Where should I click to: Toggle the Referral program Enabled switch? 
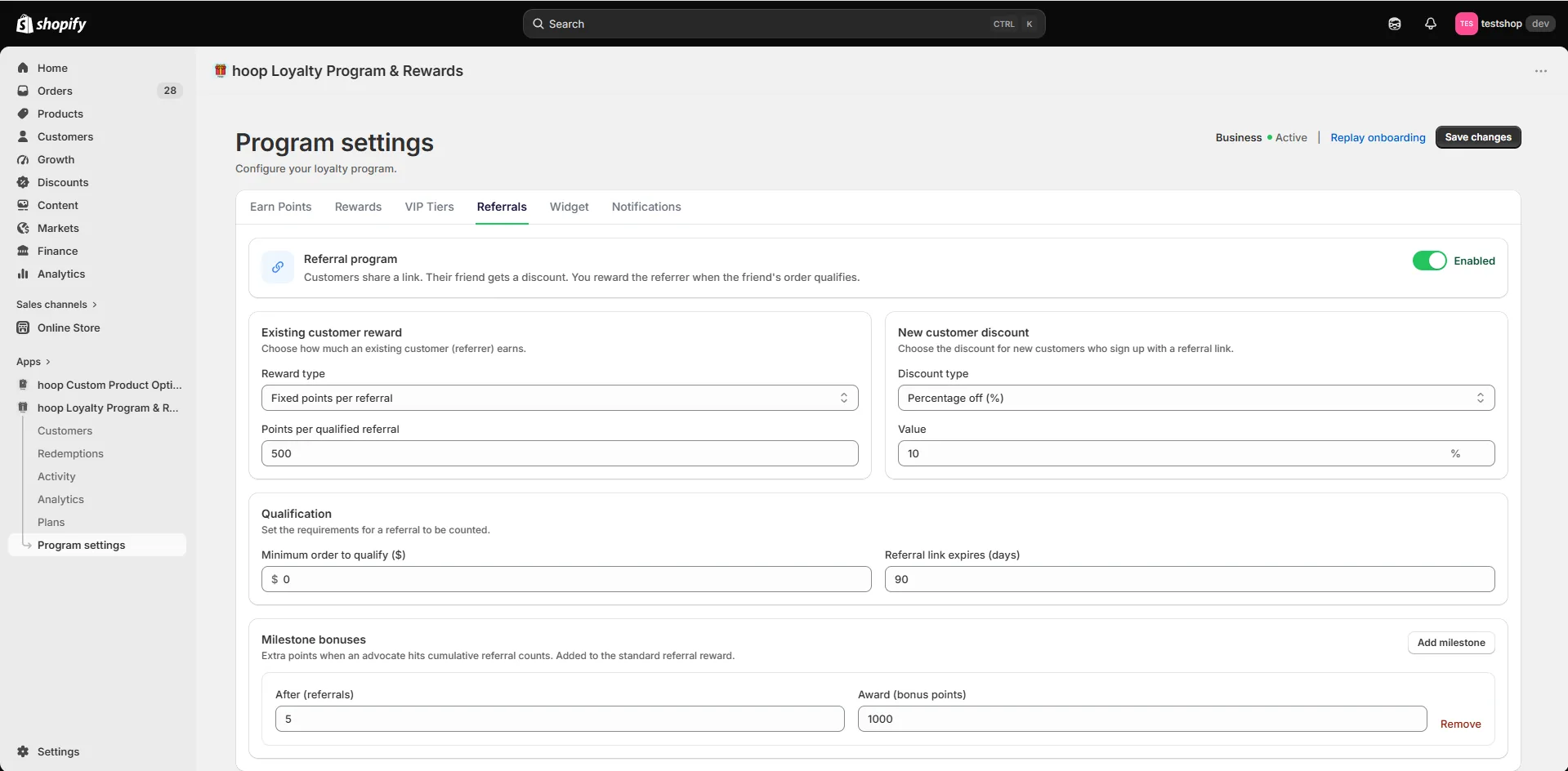click(x=1430, y=261)
